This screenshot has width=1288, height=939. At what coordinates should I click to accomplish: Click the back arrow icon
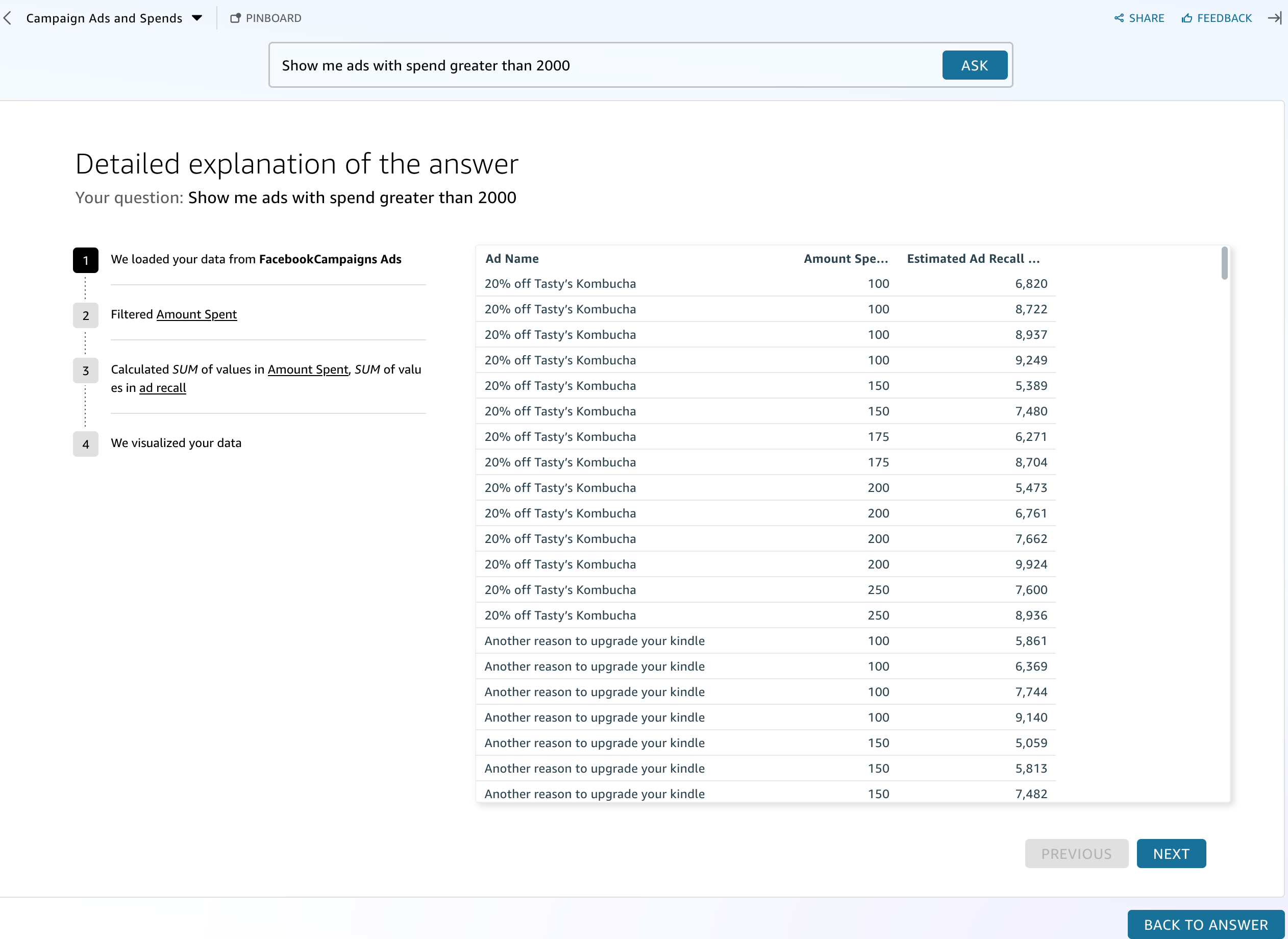(7, 18)
